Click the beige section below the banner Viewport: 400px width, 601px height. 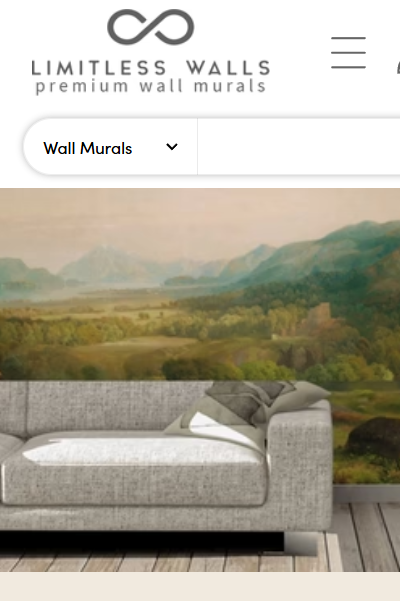(x=200, y=586)
